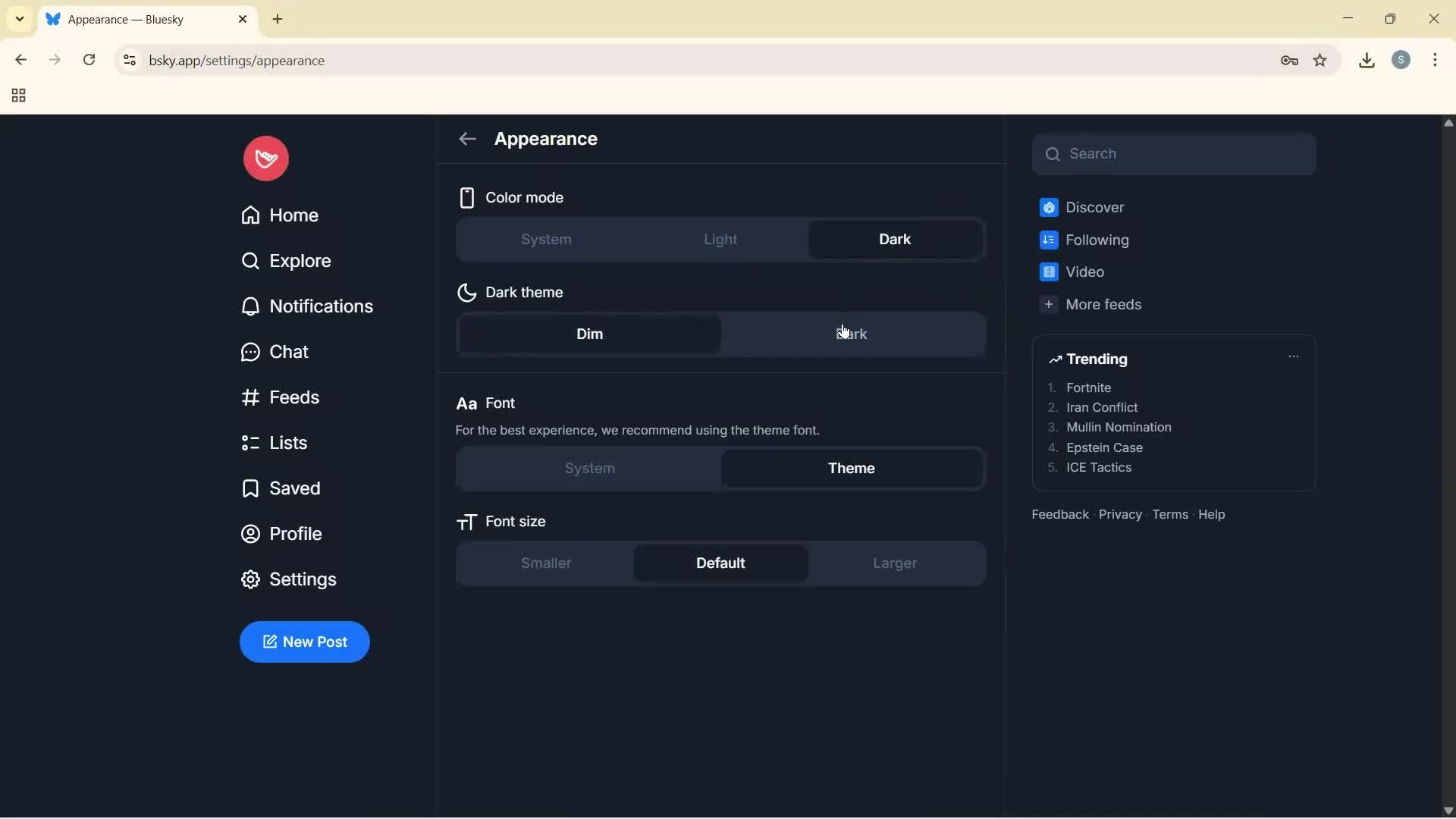Open the browser tab search dropdown

point(19,19)
